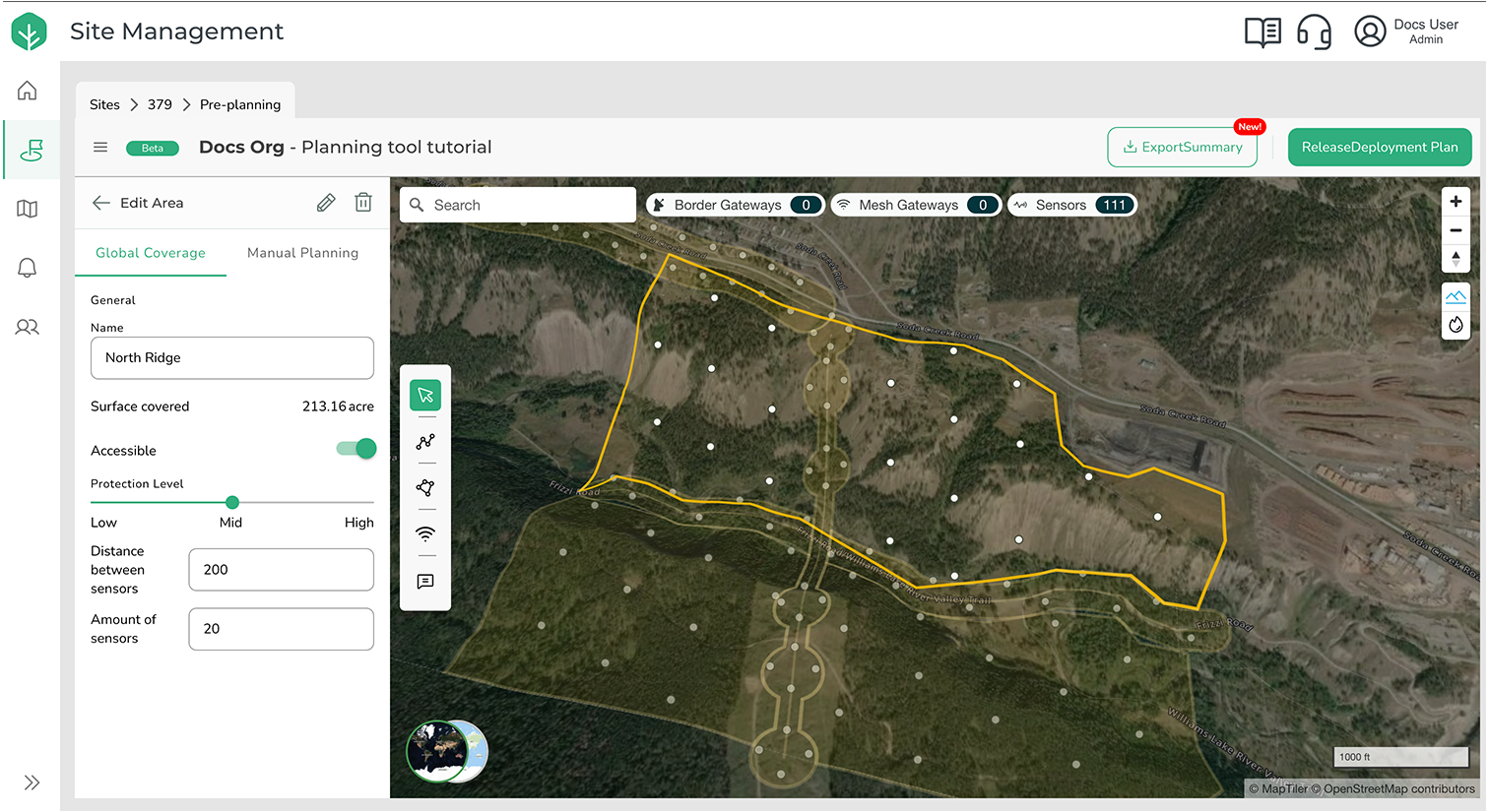Toggle the terrain elevation map layer
1489x812 pixels.
pos(1456,296)
